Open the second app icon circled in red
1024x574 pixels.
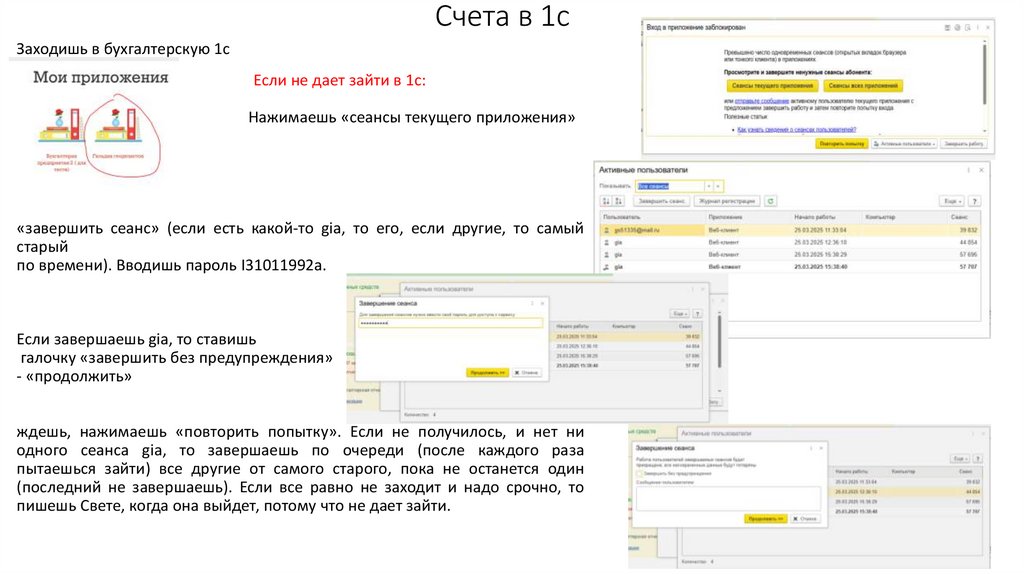pyautogui.click(x=118, y=126)
